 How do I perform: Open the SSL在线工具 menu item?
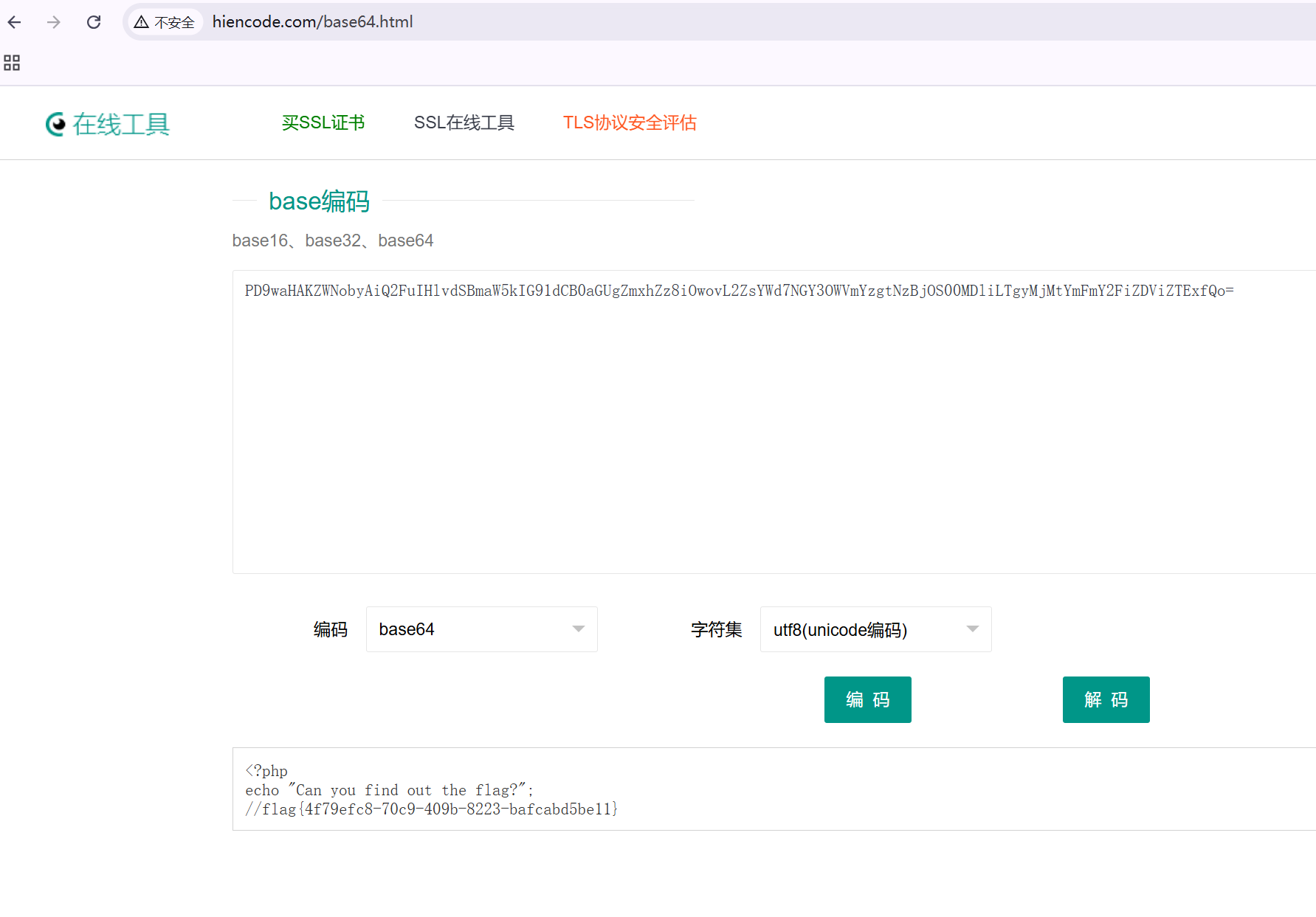tap(464, 122)
